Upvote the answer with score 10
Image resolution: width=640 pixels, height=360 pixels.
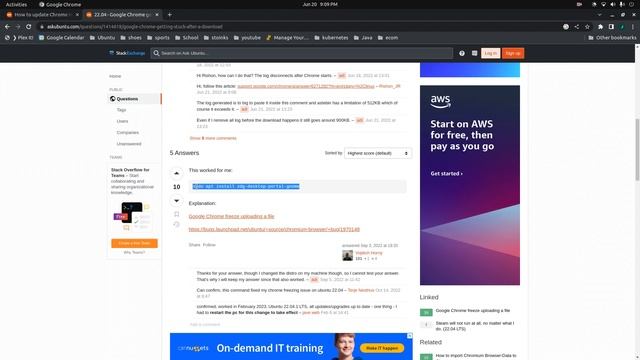tap(176, 173)
